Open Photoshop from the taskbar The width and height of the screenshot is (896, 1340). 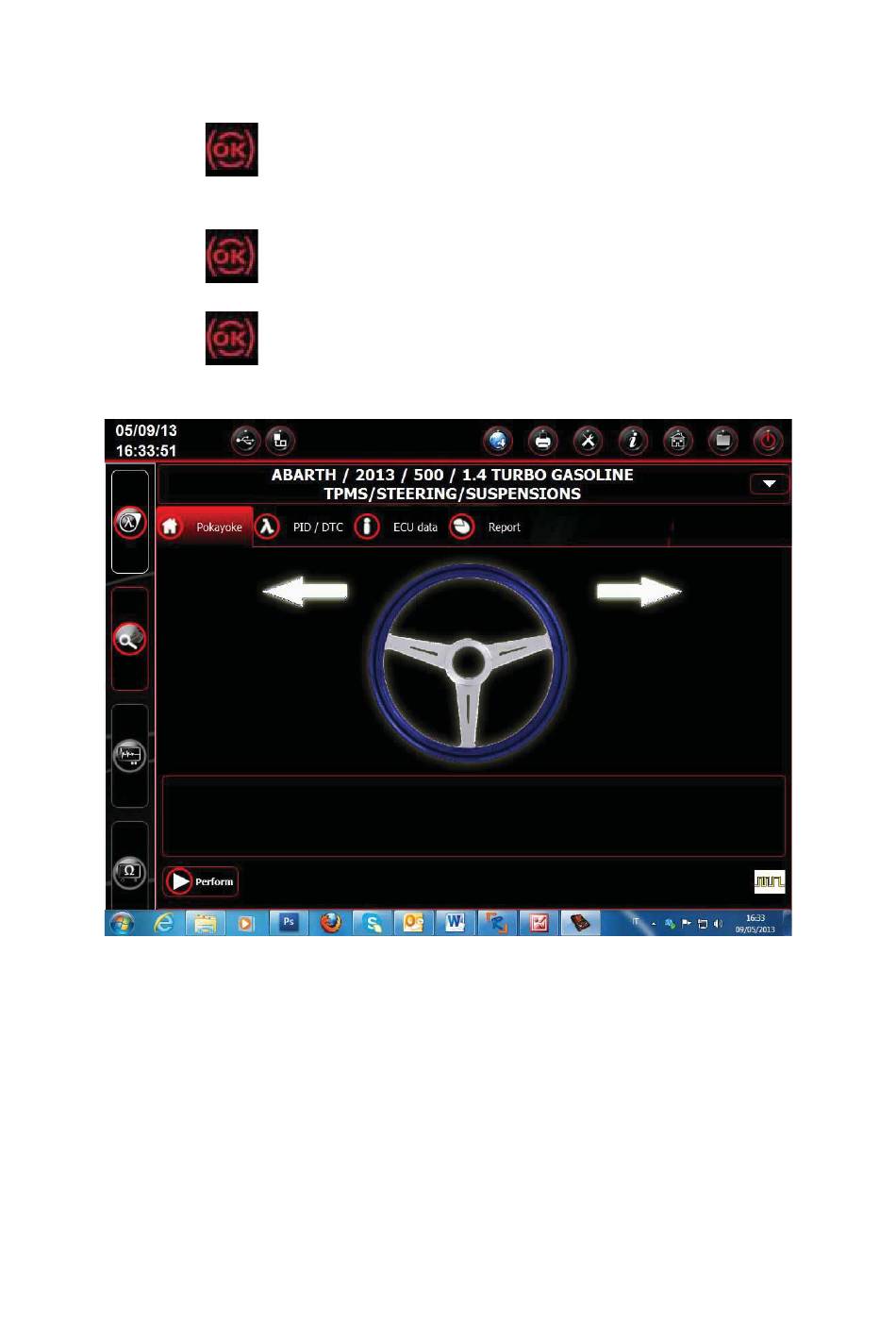tap(289, 923)
